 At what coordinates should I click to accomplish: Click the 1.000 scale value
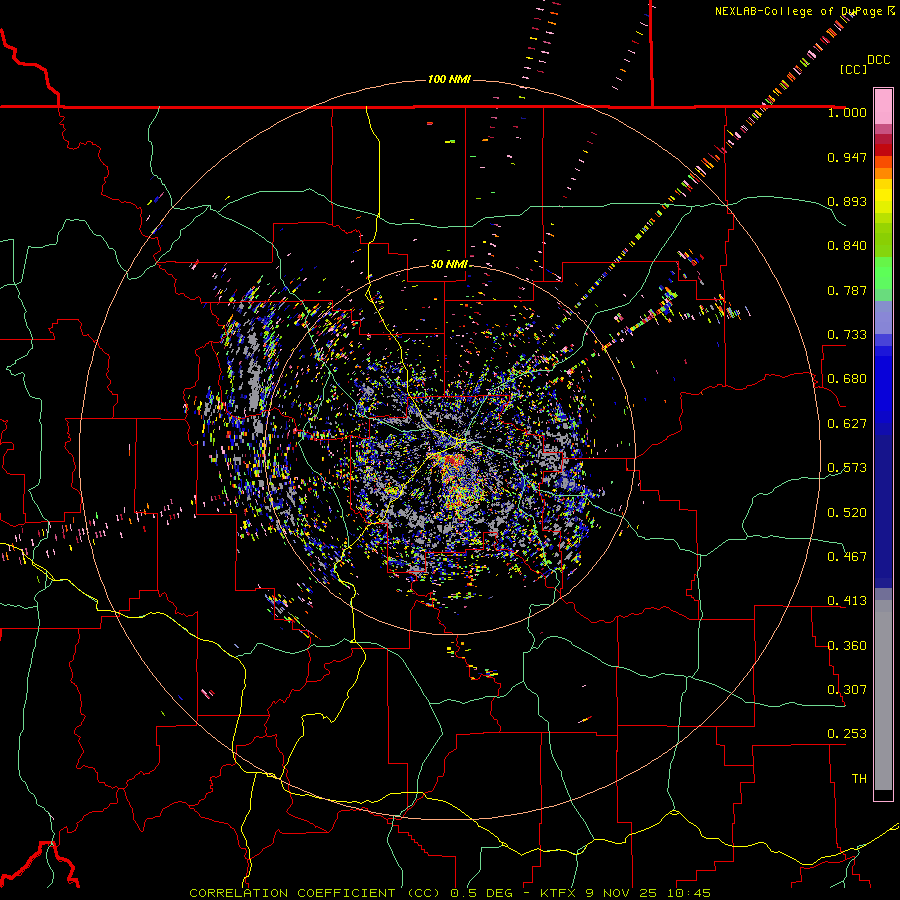847,112
